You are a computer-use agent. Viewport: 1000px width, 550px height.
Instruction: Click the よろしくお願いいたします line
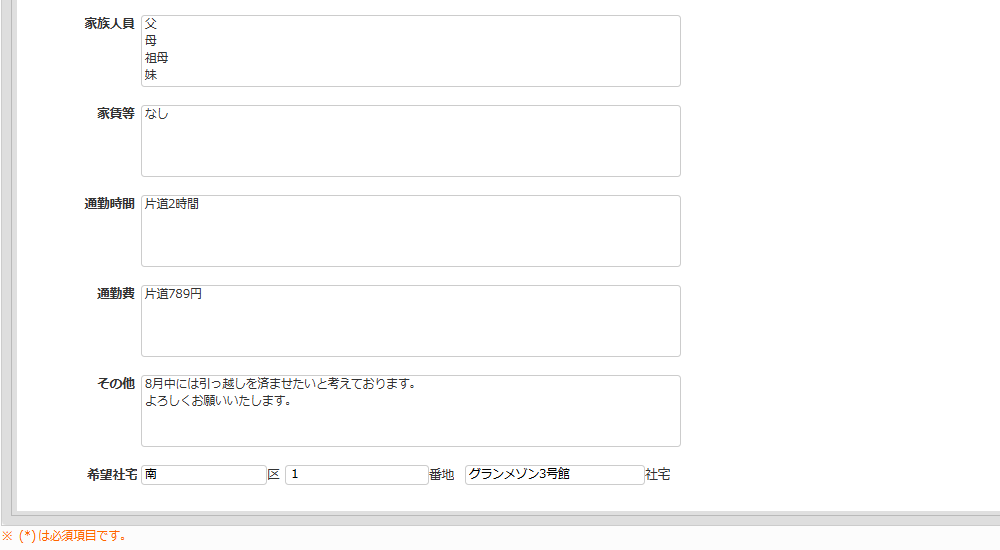click(x=217, y=401)
